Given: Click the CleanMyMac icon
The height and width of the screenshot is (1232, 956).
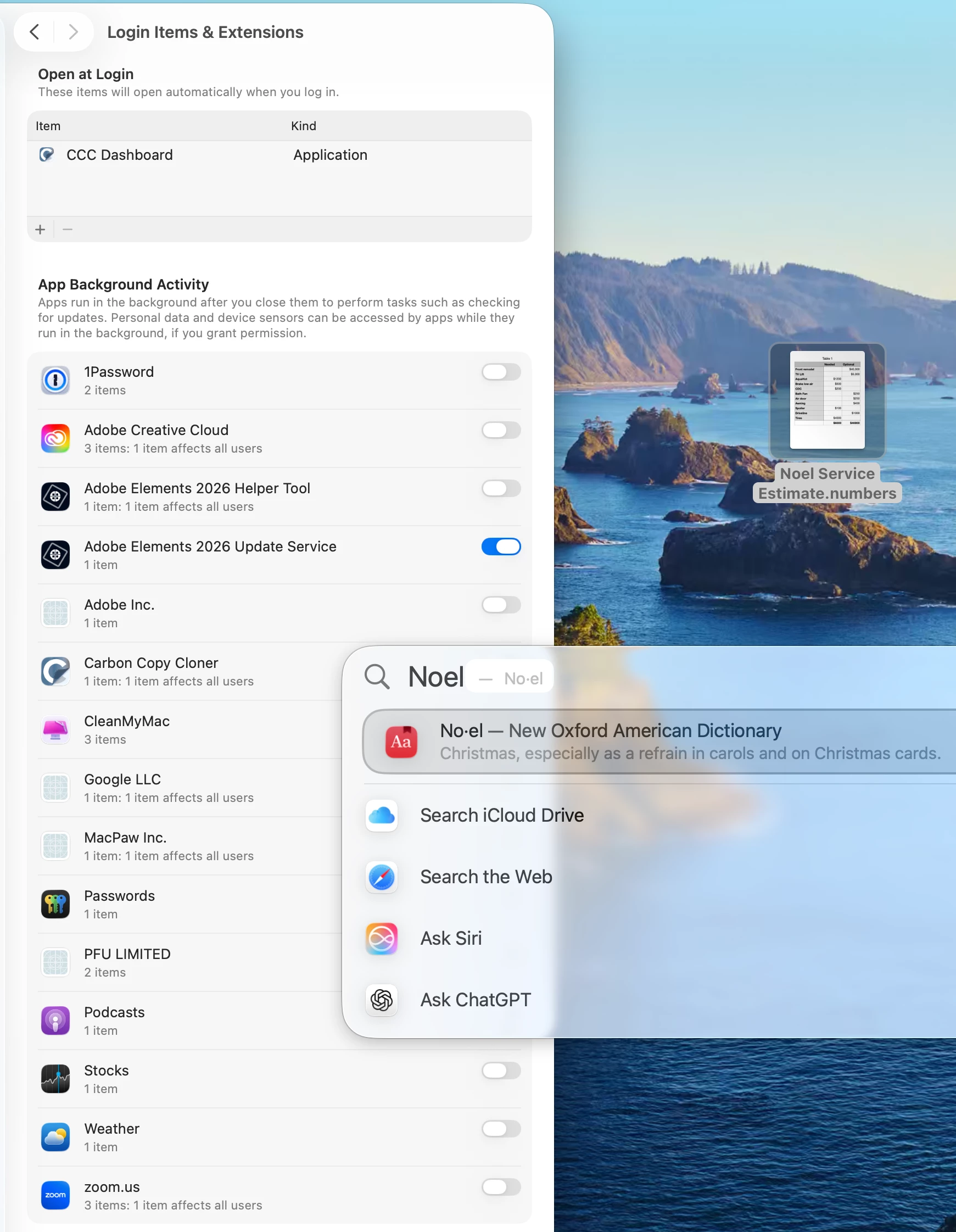Looking at the screenshot, I should (x=55, y=729).
